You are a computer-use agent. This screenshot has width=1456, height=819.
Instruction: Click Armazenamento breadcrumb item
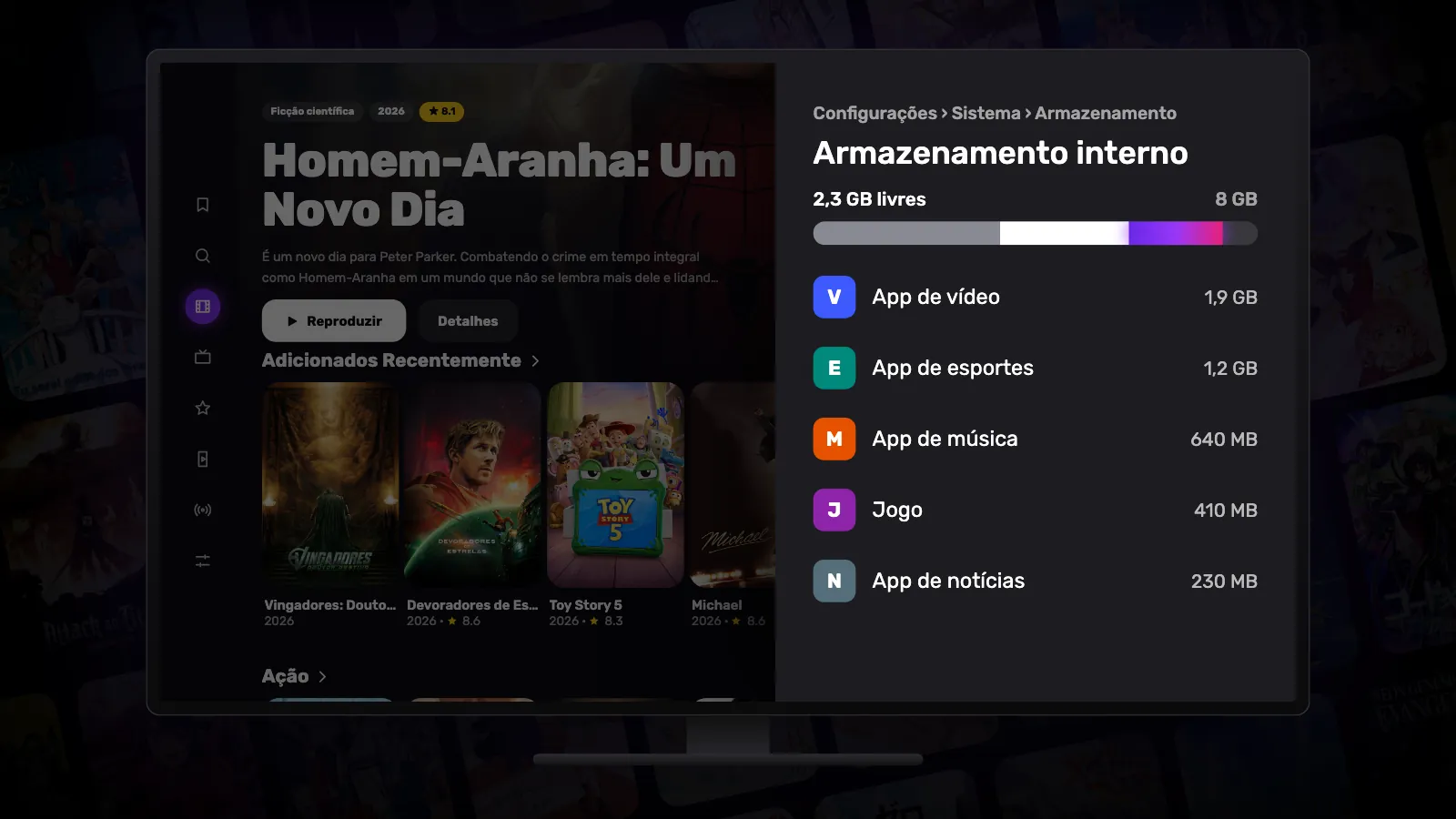tap(1106, 113)
